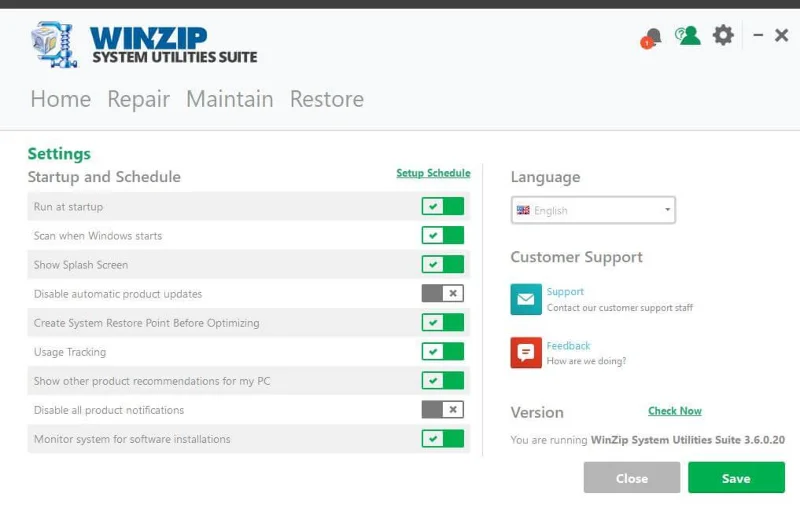The height and width of the screenshot is (508, 800).
Task: Toggle Monitor system for software installations
Action: (443, 439)
